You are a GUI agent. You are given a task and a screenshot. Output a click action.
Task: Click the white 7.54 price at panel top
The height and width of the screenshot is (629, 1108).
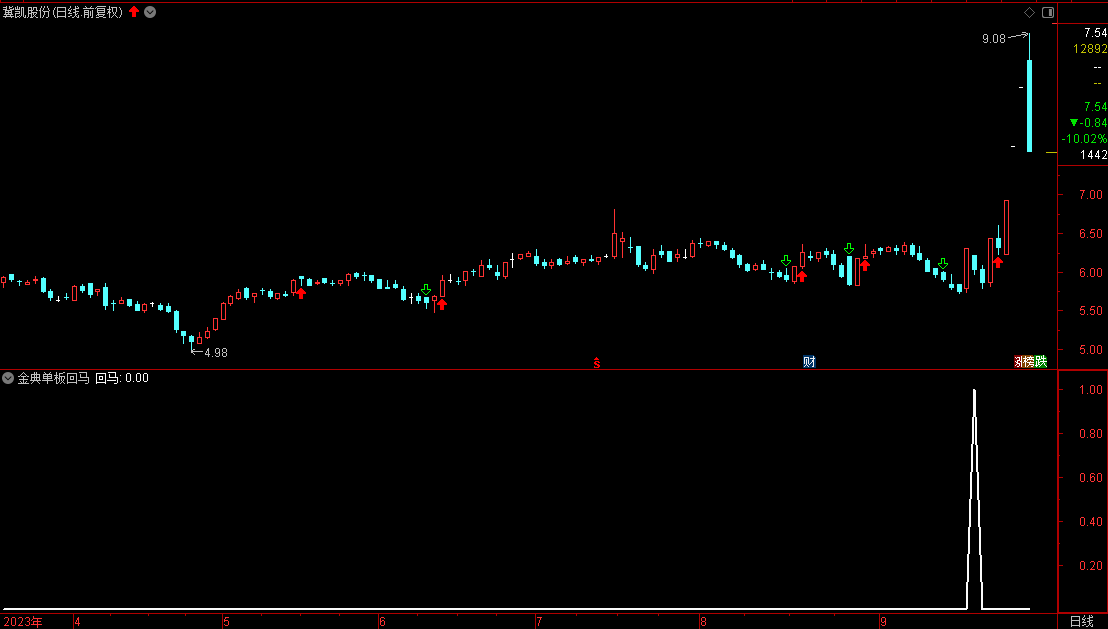pyautogui.click(x=1095, y=33)
